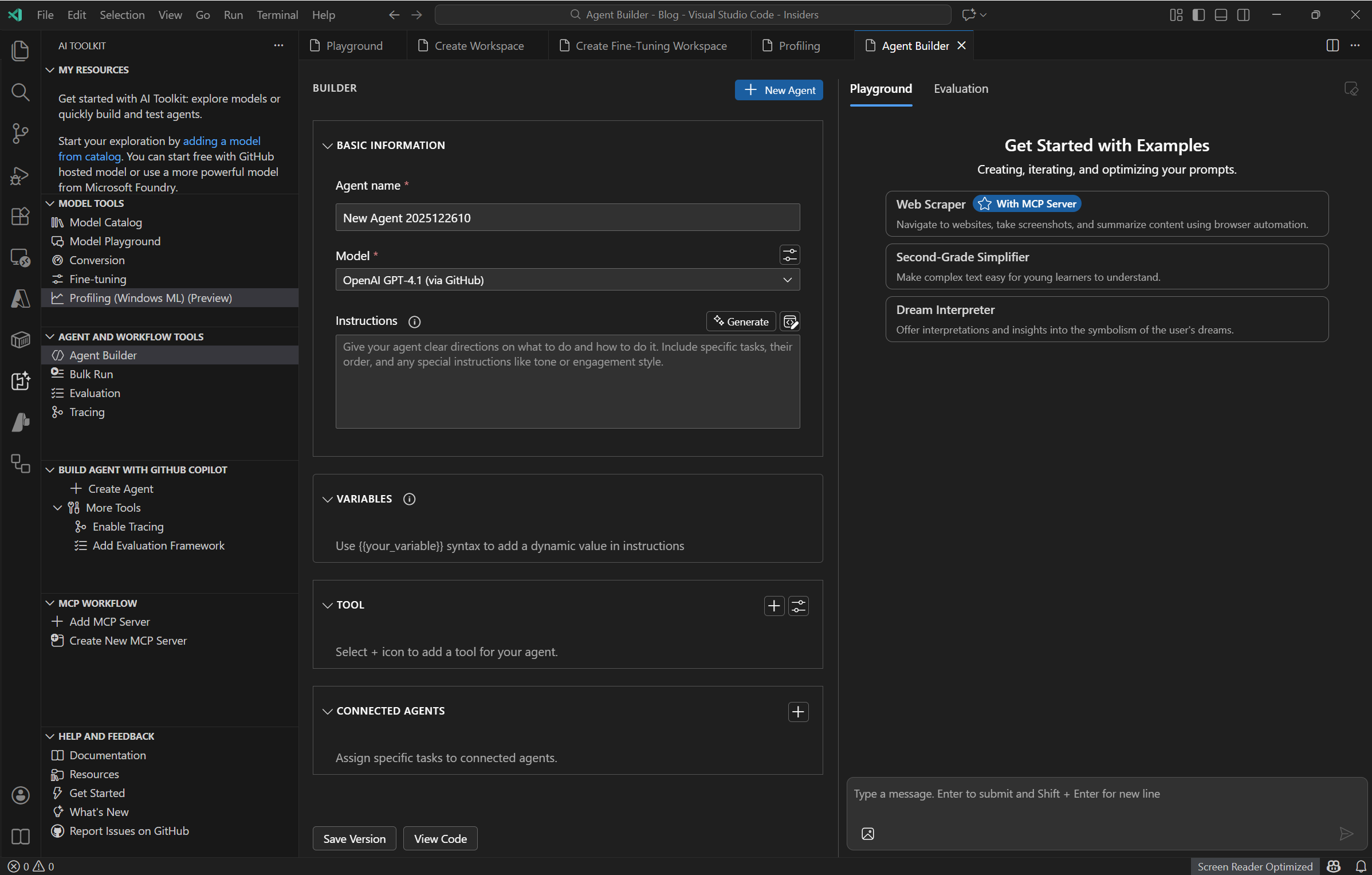Click model settings sliders icon
The width and height of the screenshot is (1372, 875).
tap(789, 255)
